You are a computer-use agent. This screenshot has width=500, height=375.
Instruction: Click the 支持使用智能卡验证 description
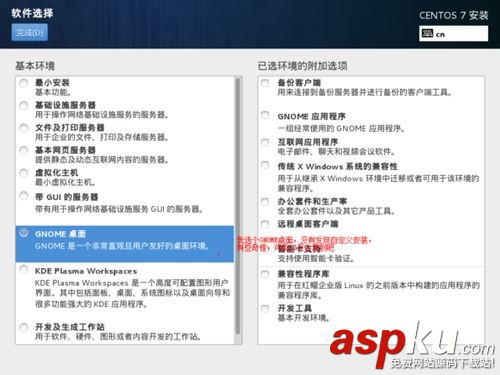[x=316, y=258]
